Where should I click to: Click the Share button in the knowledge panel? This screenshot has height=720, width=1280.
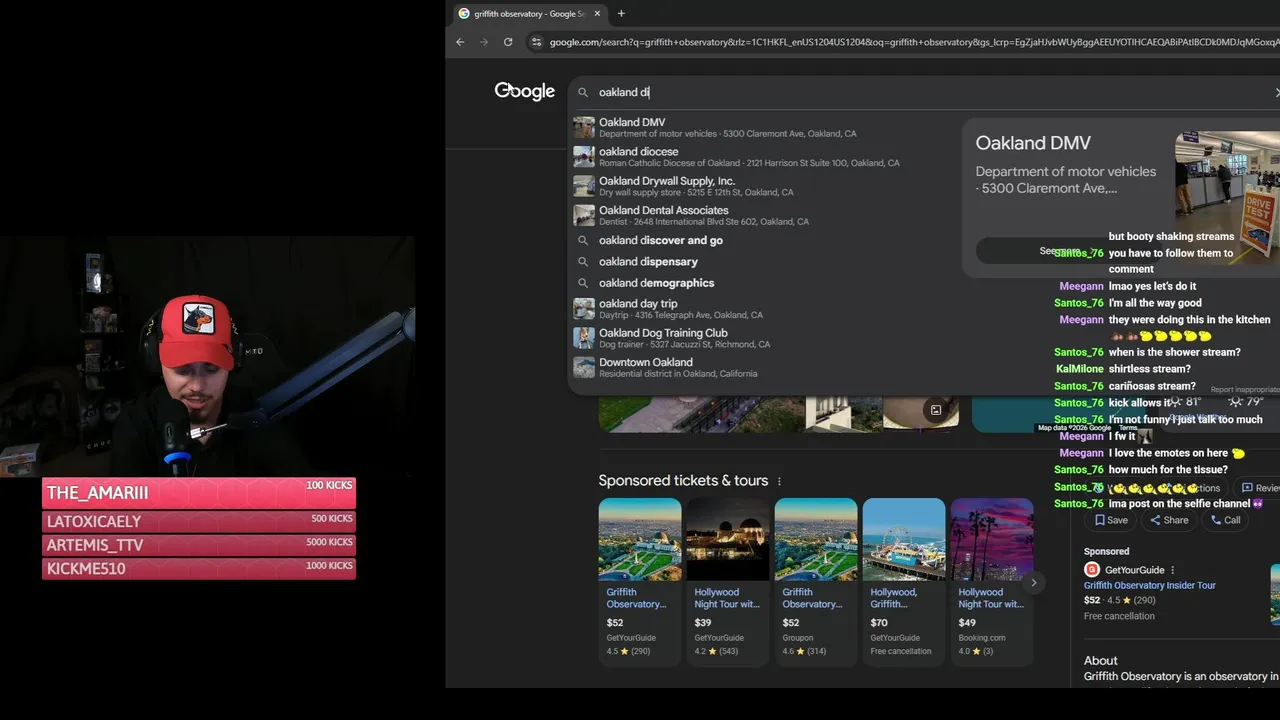(x=1169, y=520)
